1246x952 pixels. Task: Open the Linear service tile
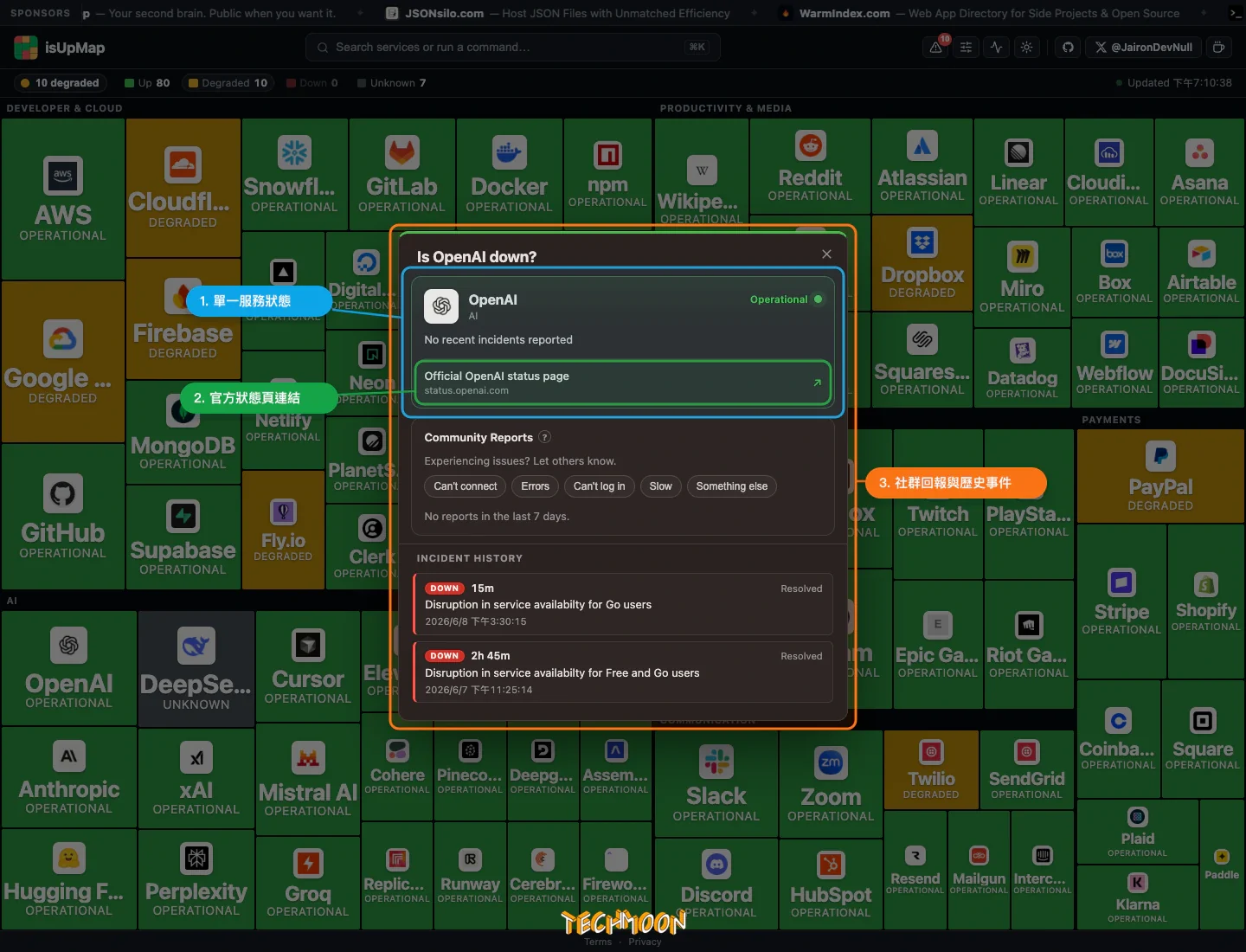pos(1018,173)
